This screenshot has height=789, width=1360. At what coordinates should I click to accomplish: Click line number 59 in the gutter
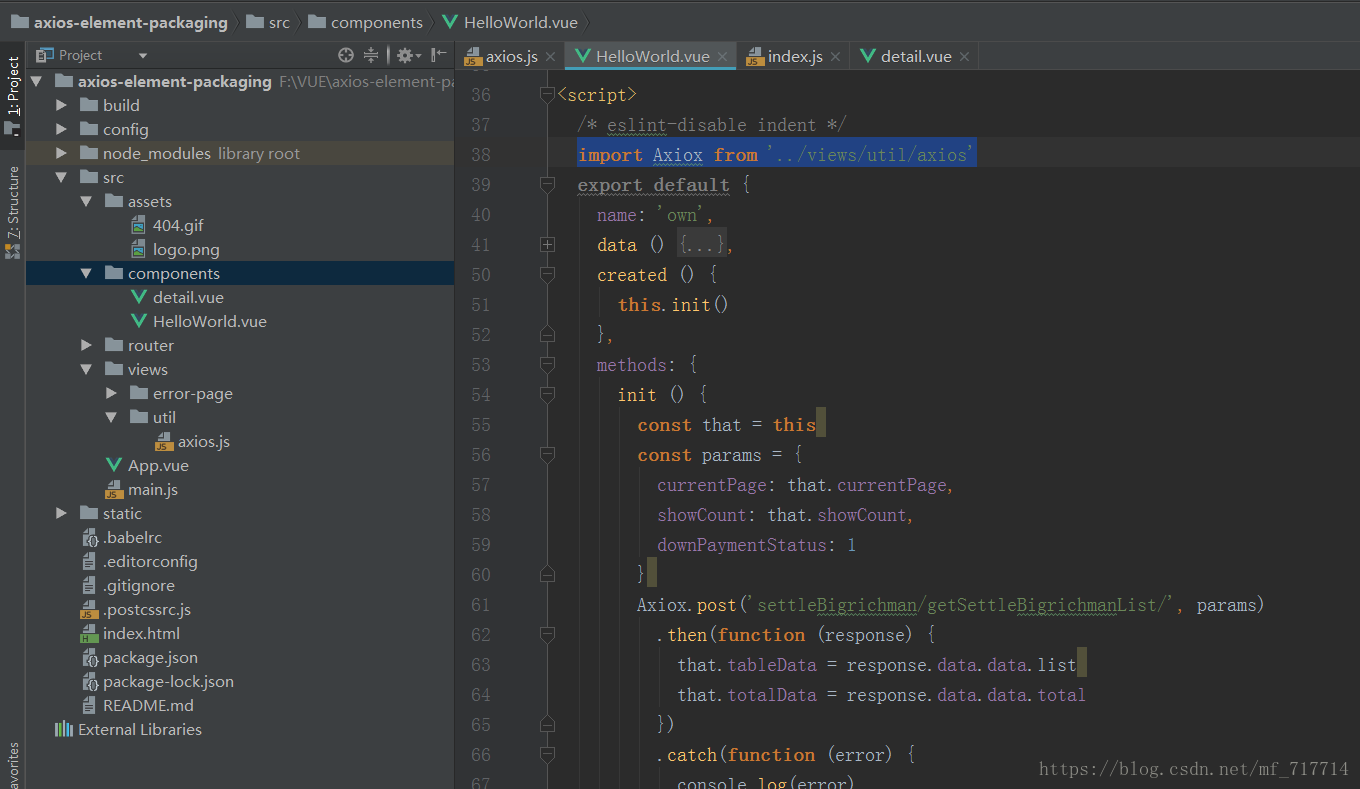click(x=480, y=545)
